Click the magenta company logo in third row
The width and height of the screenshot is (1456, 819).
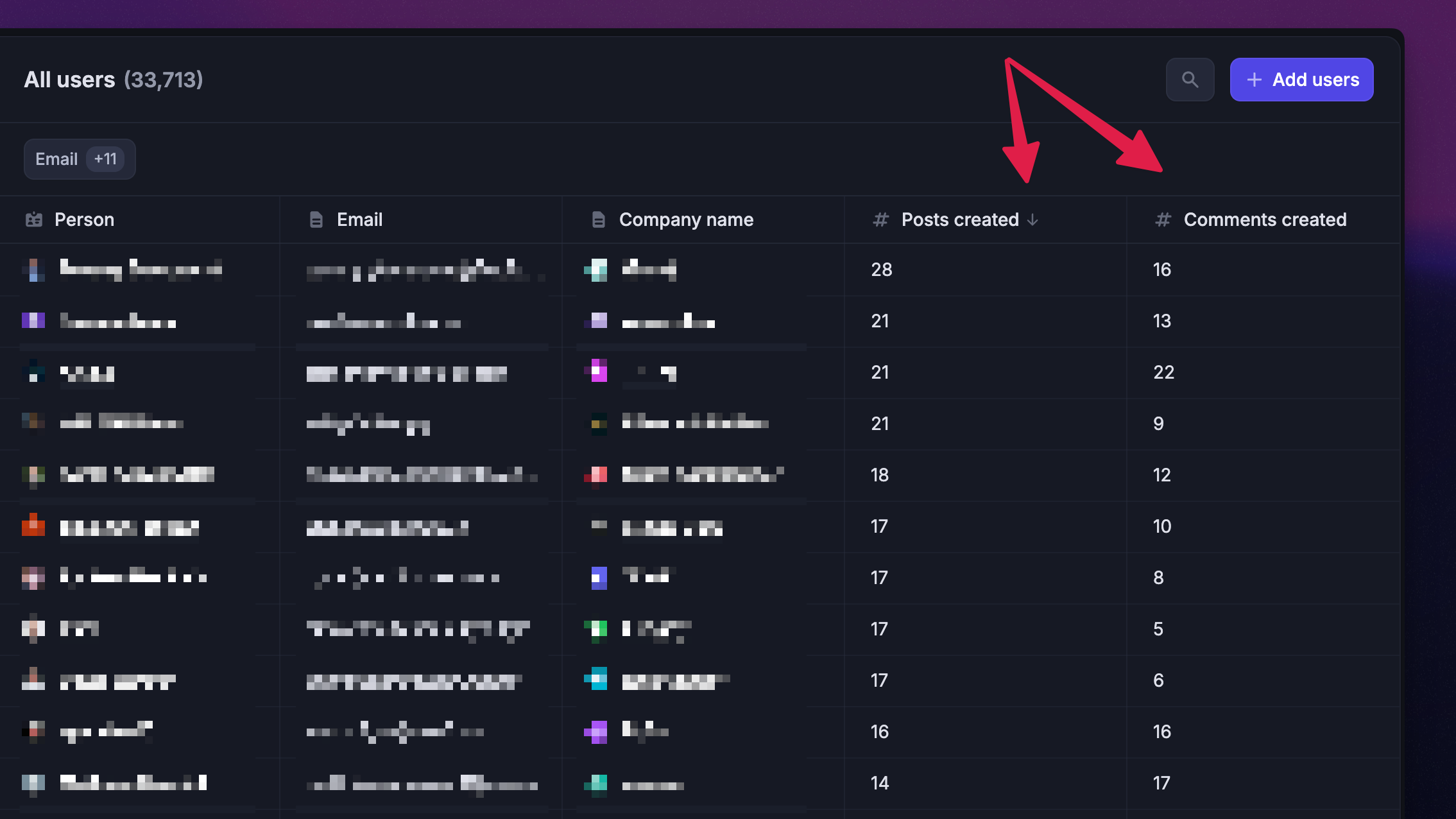pos(598,371)
